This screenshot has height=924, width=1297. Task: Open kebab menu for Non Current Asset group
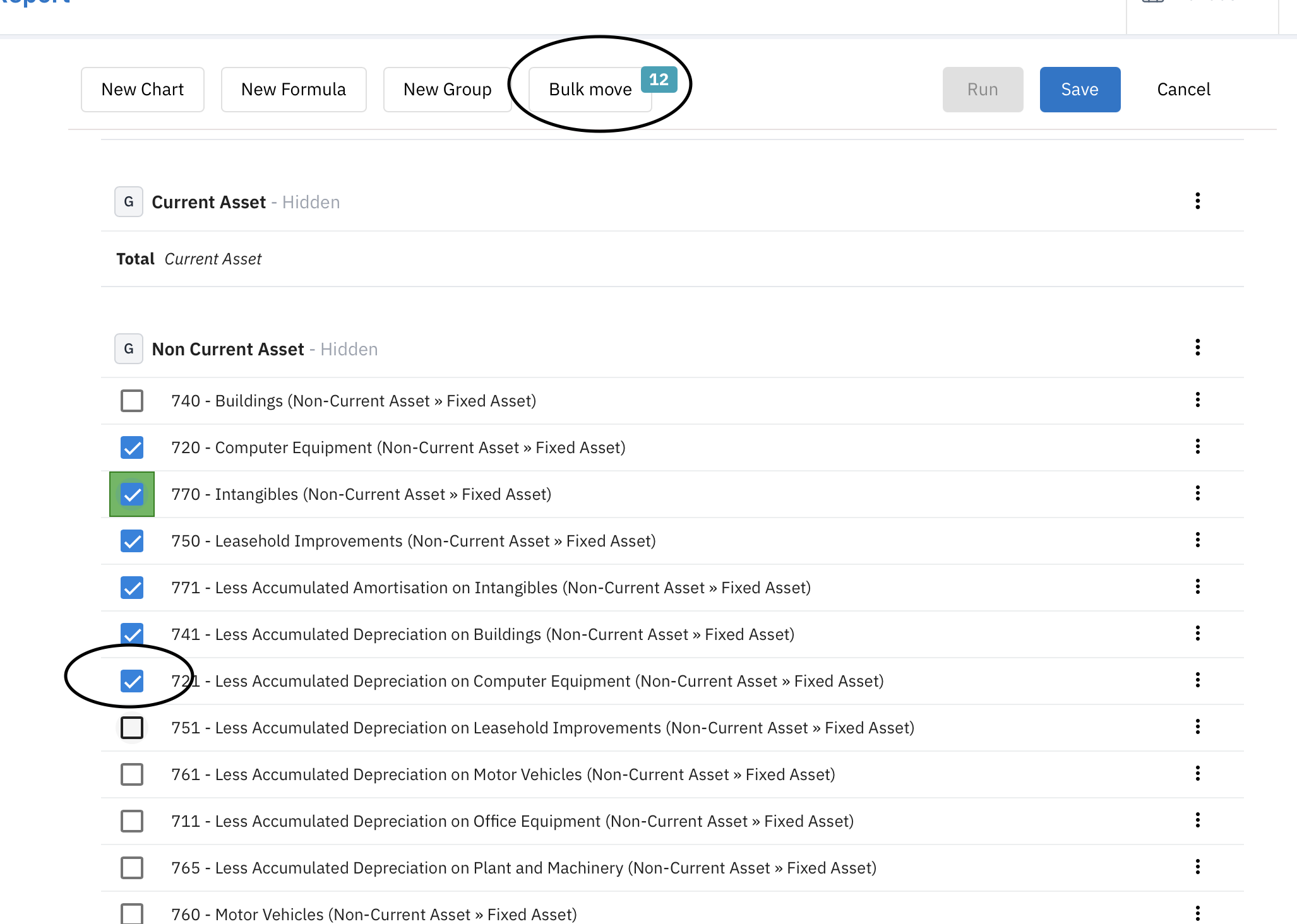1197,348
